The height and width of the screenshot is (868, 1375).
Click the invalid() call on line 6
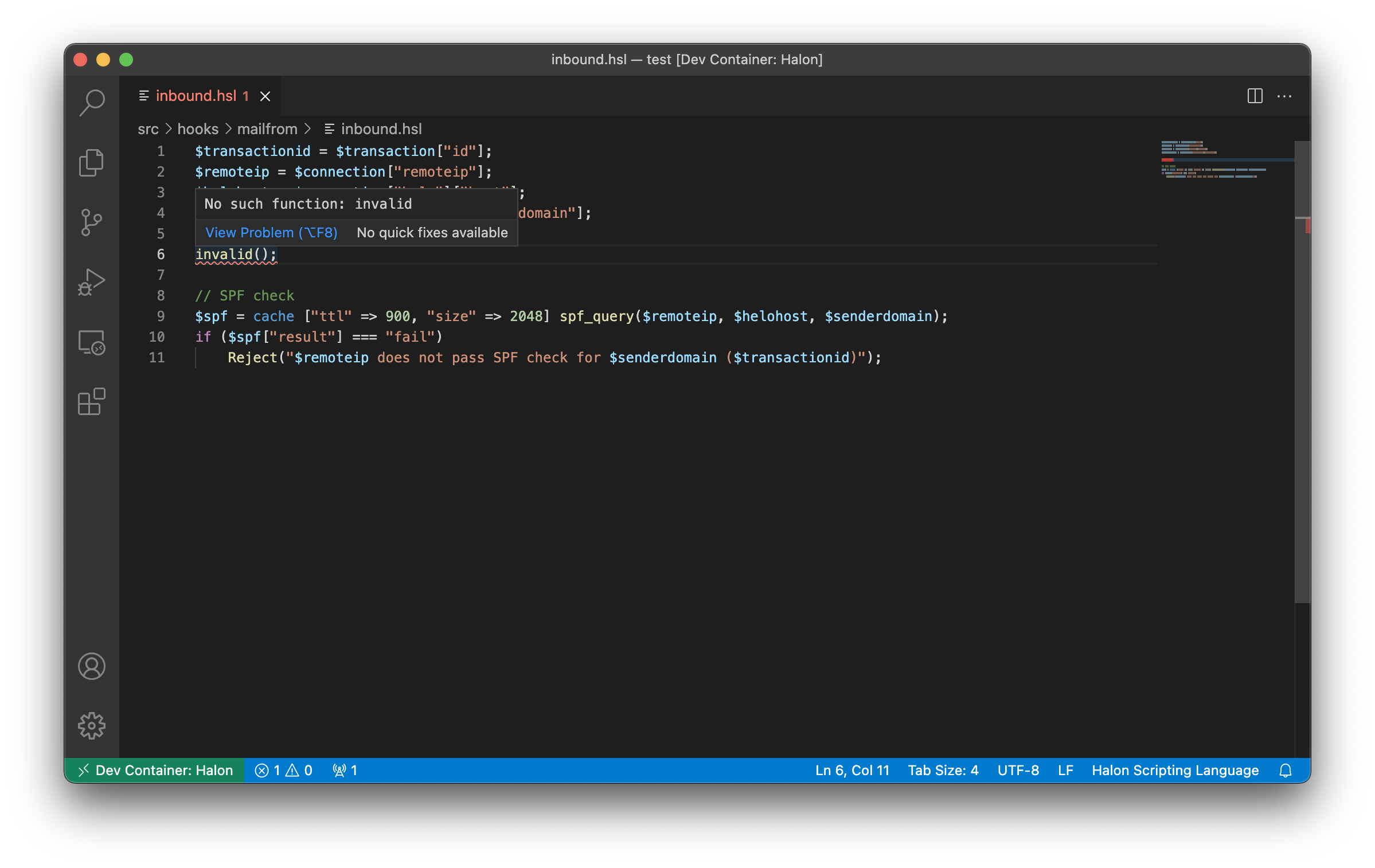click(236, 254)
